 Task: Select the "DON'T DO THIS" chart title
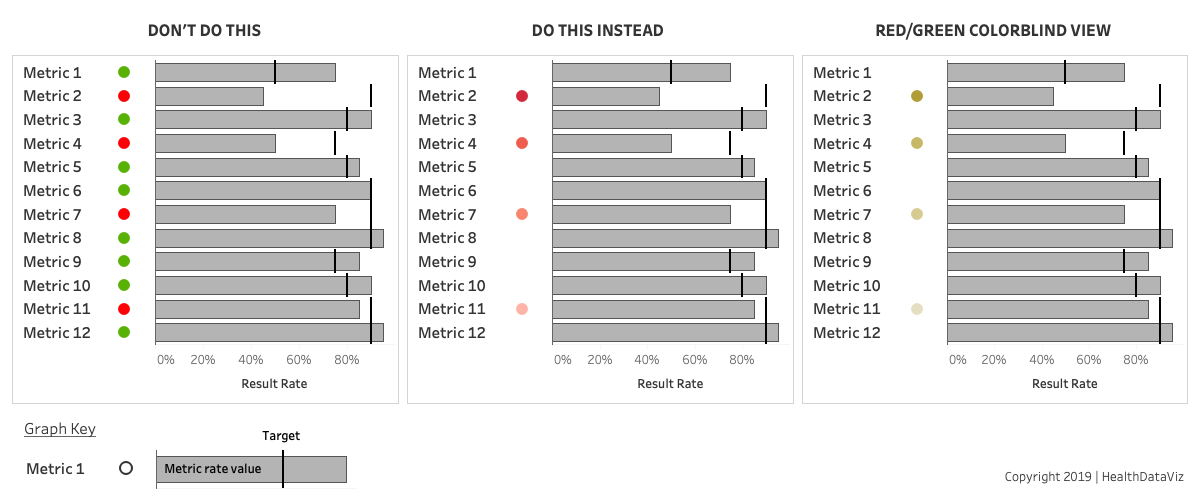[204, 31]
